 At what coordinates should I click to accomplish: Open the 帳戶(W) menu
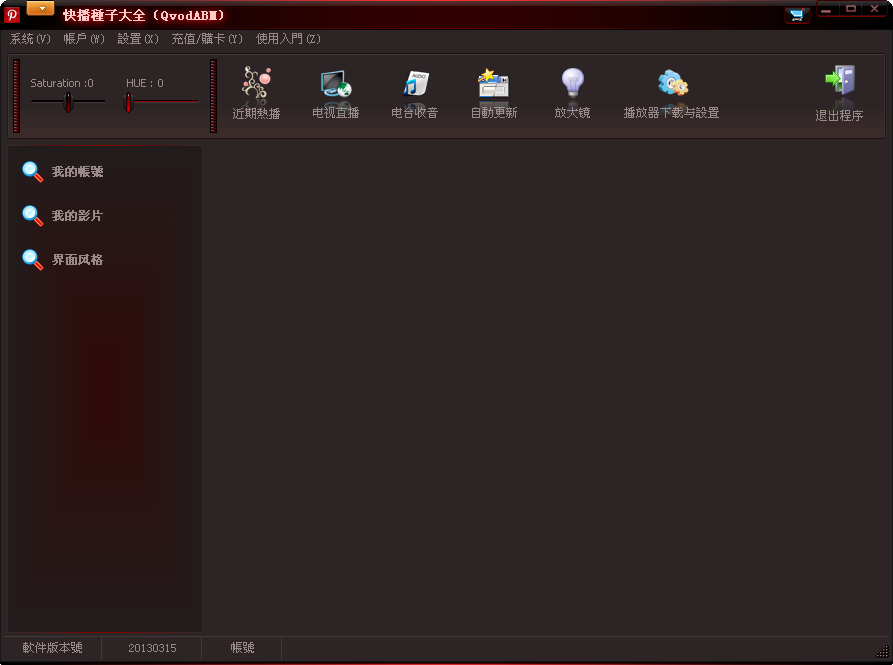84,39
